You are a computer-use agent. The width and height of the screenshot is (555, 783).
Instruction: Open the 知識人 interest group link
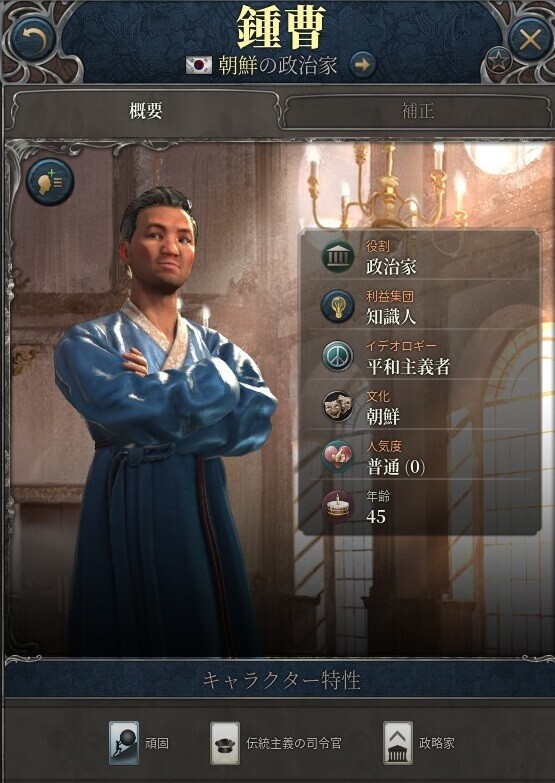coord(391,317)
